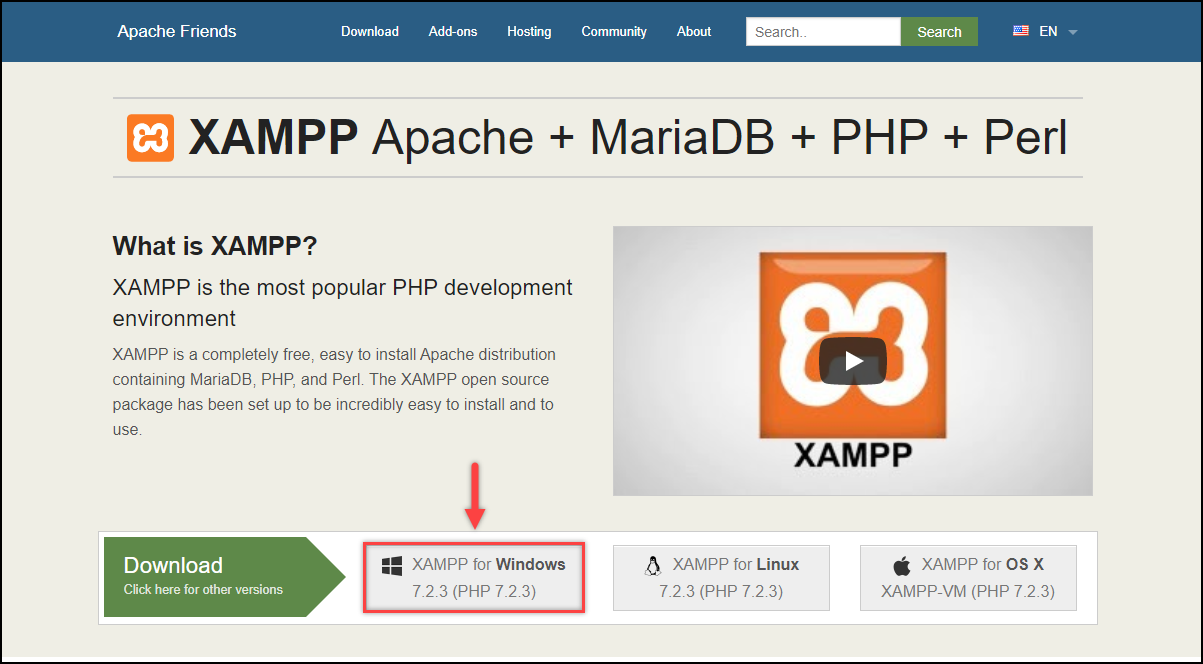Click the green Download other versions banner
The height and width of the screenshot is (664, 1203).
224,577
